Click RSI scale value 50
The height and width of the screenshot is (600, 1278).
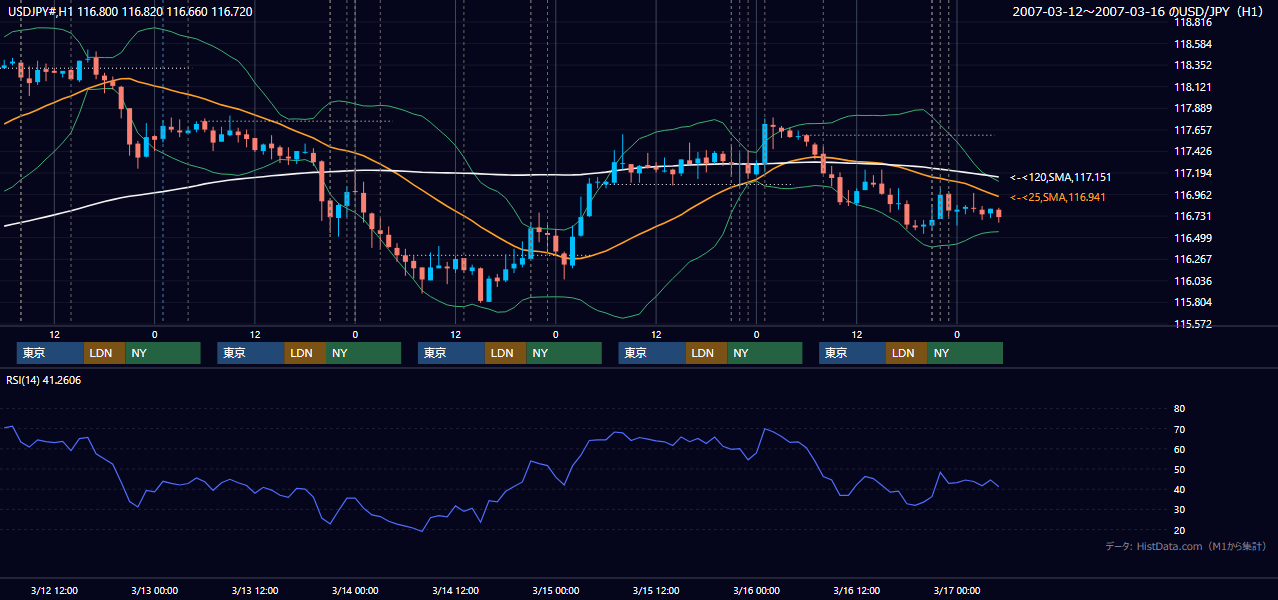[1179, 469]
